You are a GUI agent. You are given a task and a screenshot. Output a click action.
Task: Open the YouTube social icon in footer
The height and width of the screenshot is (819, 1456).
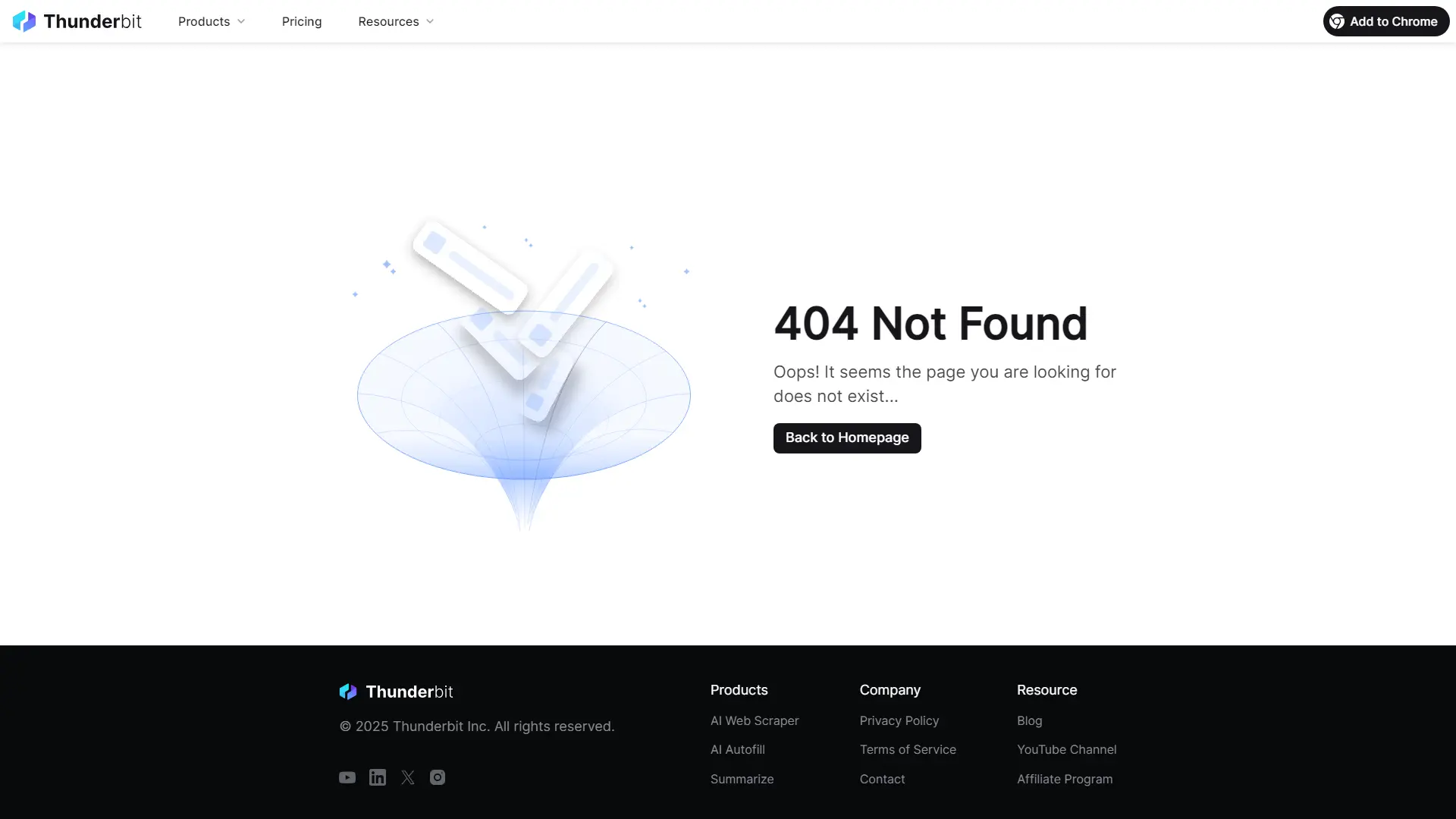point(347,777)
